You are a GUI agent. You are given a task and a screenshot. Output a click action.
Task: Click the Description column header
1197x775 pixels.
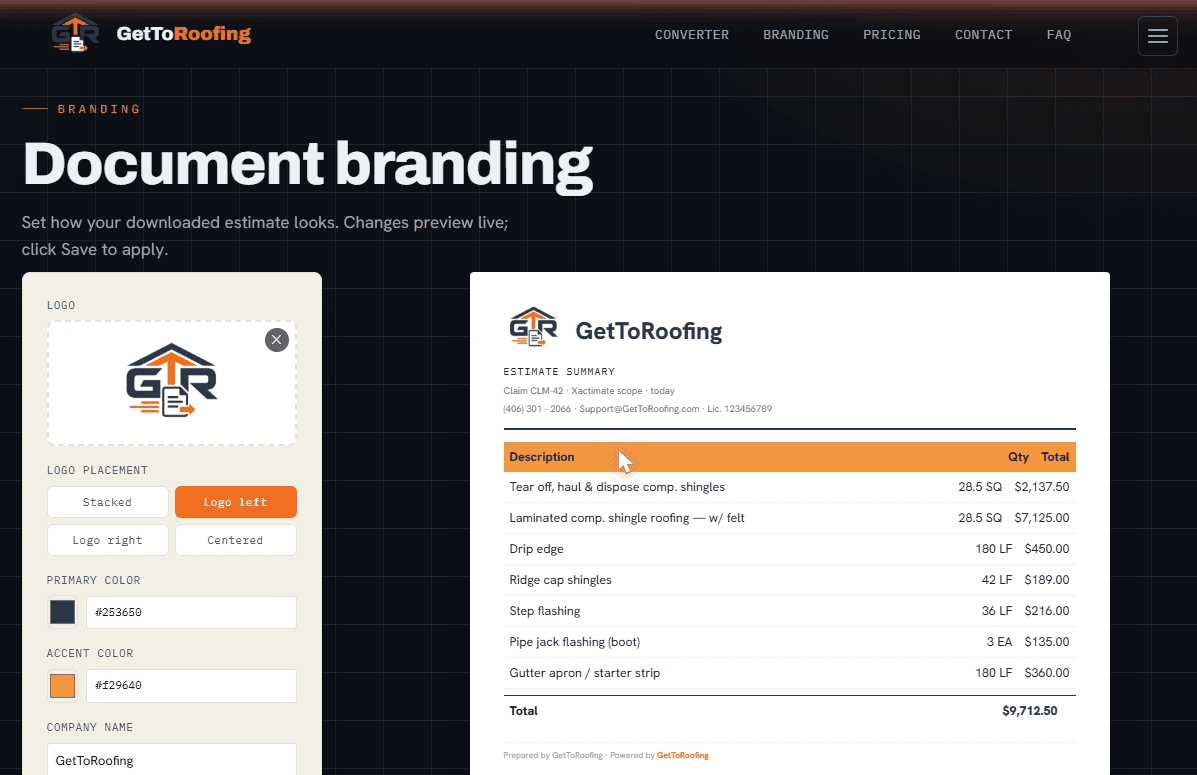pyautogui.click(x=541, y=457)
